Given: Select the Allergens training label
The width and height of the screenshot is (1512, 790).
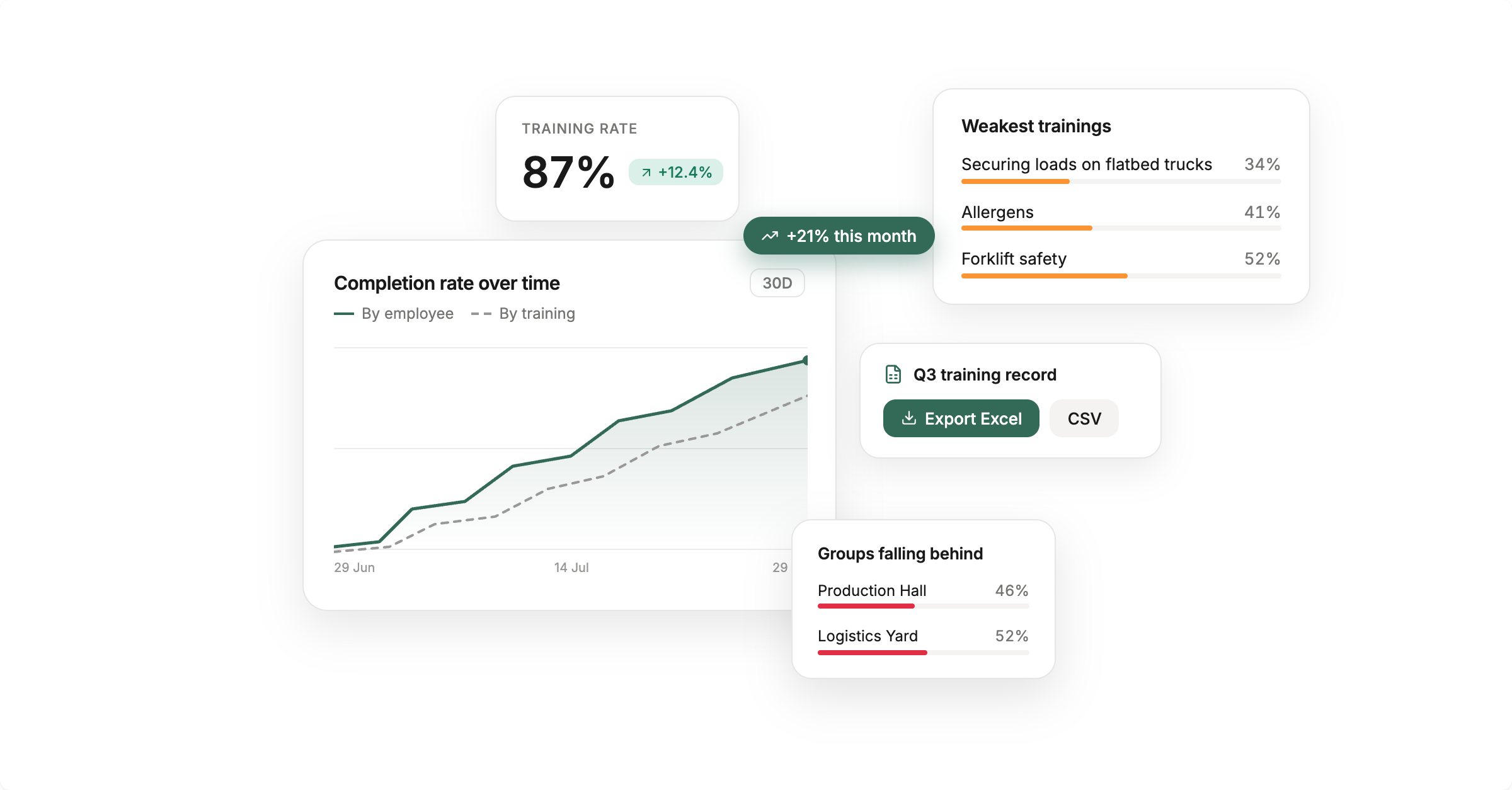Looking at the screenshot, I should 997,212.
